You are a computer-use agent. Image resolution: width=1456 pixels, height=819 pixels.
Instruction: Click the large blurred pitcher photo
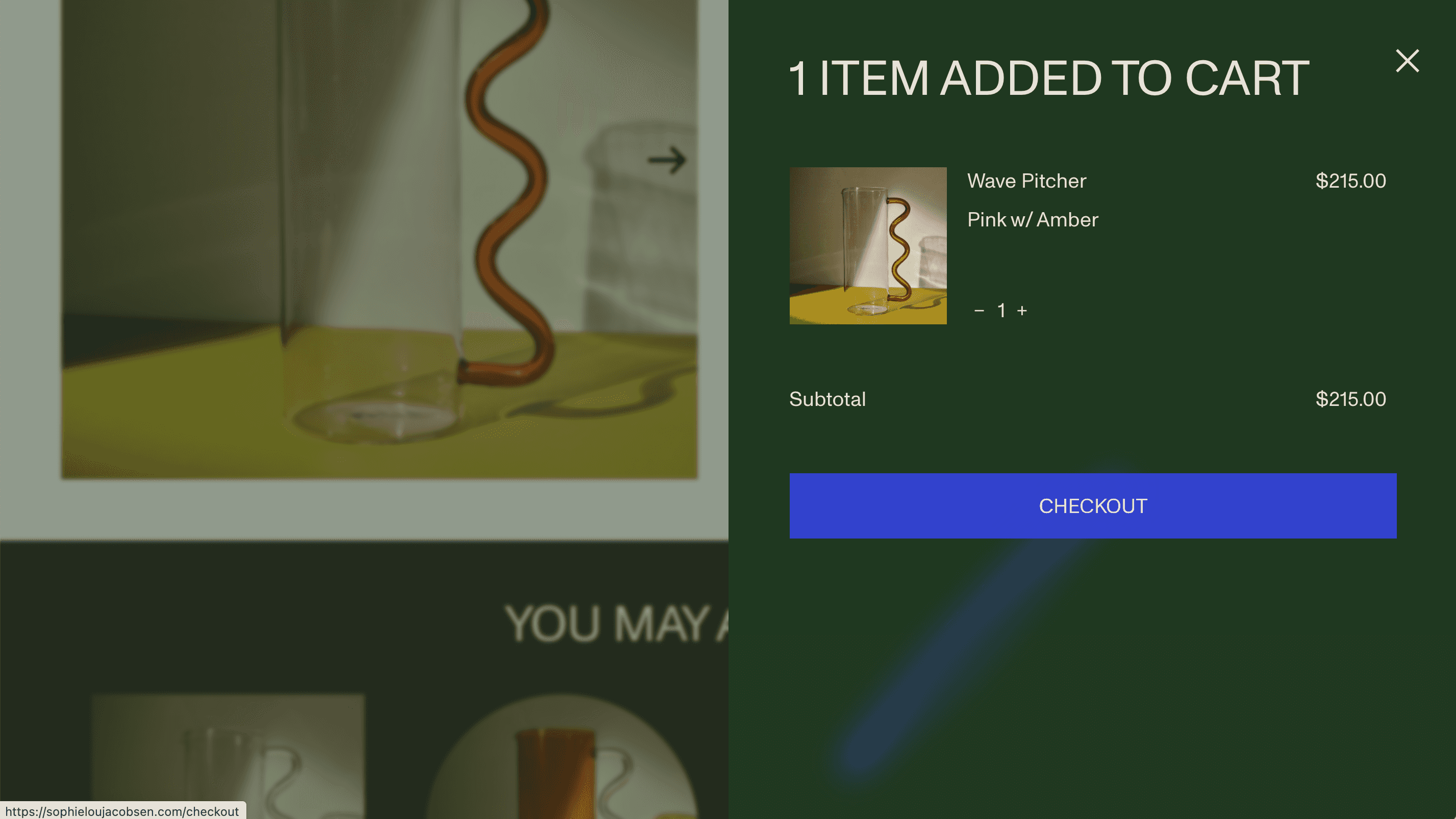pyautogui.click(x=379, y=240)
